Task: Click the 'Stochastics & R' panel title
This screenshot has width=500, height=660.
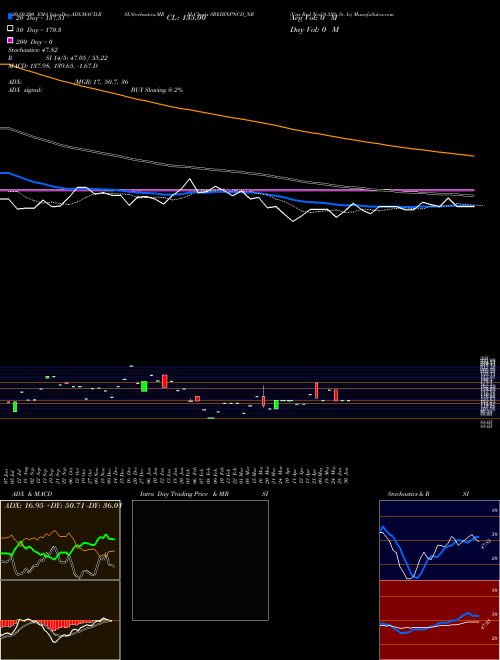Action: click(x=408, y=494)
